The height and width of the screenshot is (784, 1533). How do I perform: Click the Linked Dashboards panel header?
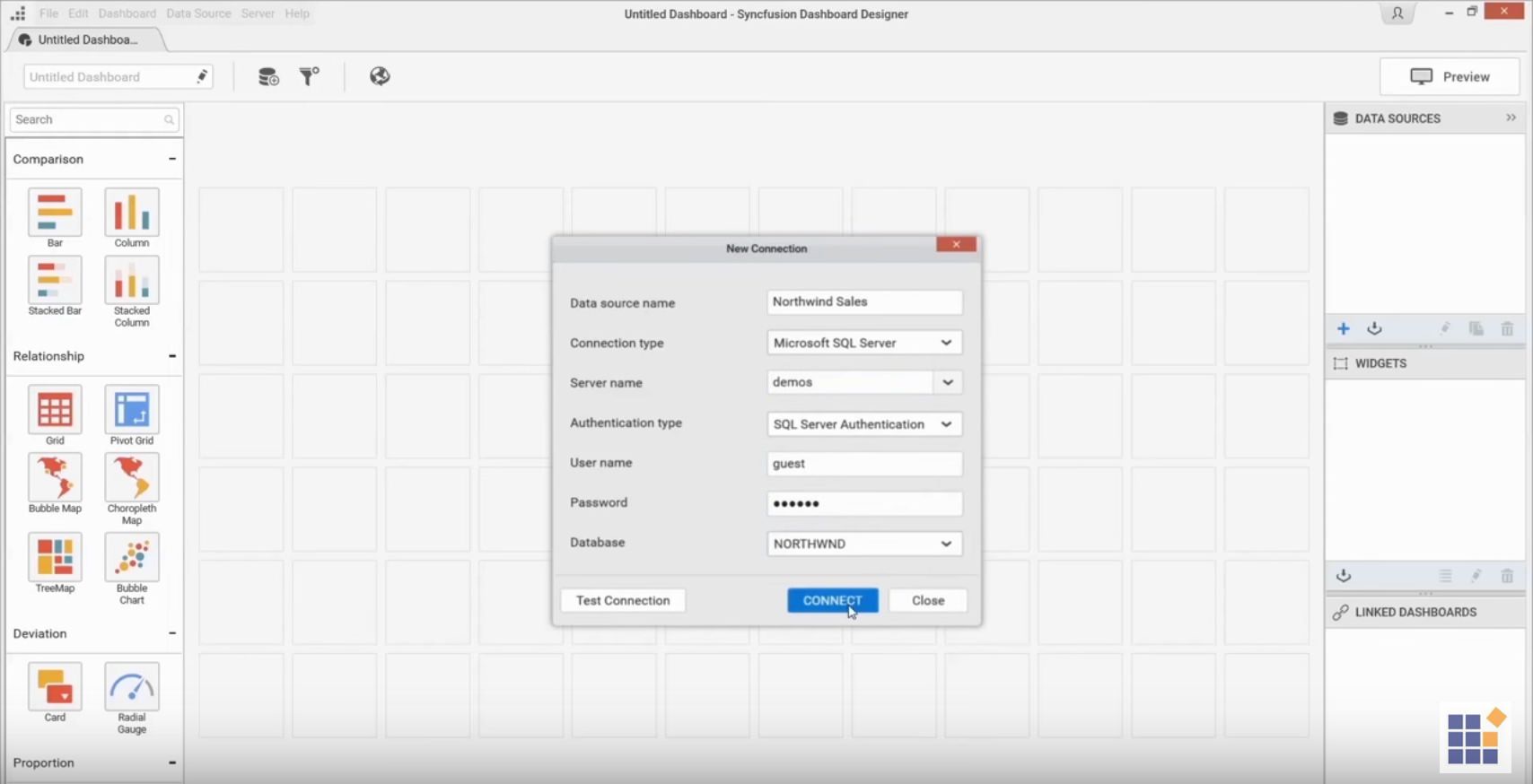[x=1425, y=612]
